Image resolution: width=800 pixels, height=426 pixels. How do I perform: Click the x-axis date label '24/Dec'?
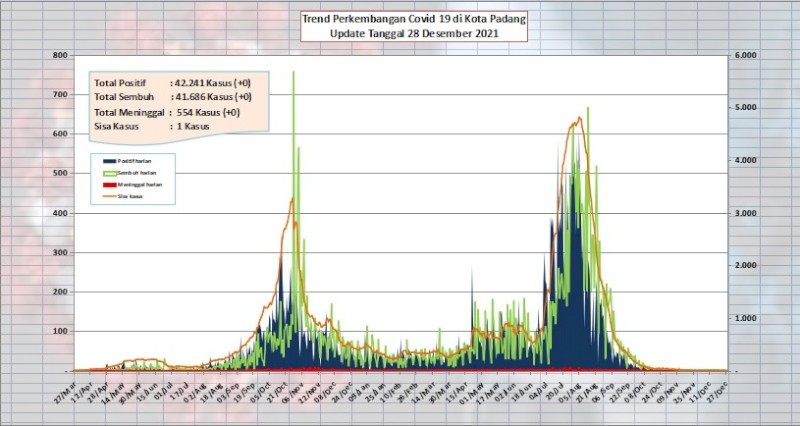[x=342, y=392]
